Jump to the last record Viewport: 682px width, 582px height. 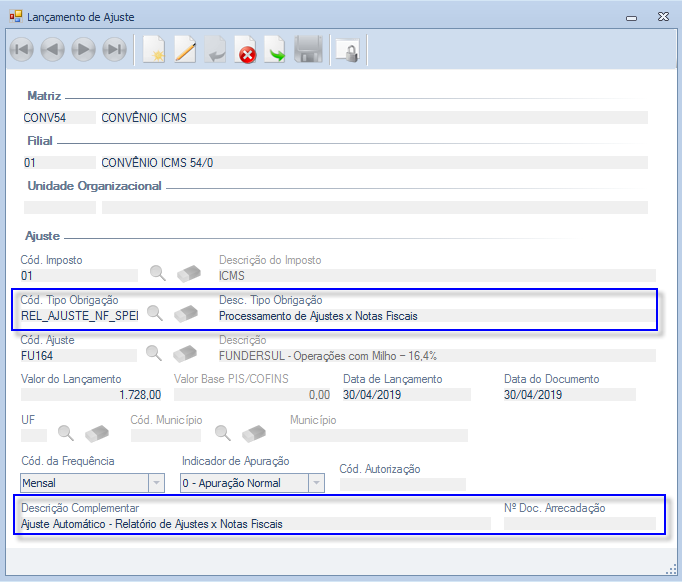pos(115,50)
